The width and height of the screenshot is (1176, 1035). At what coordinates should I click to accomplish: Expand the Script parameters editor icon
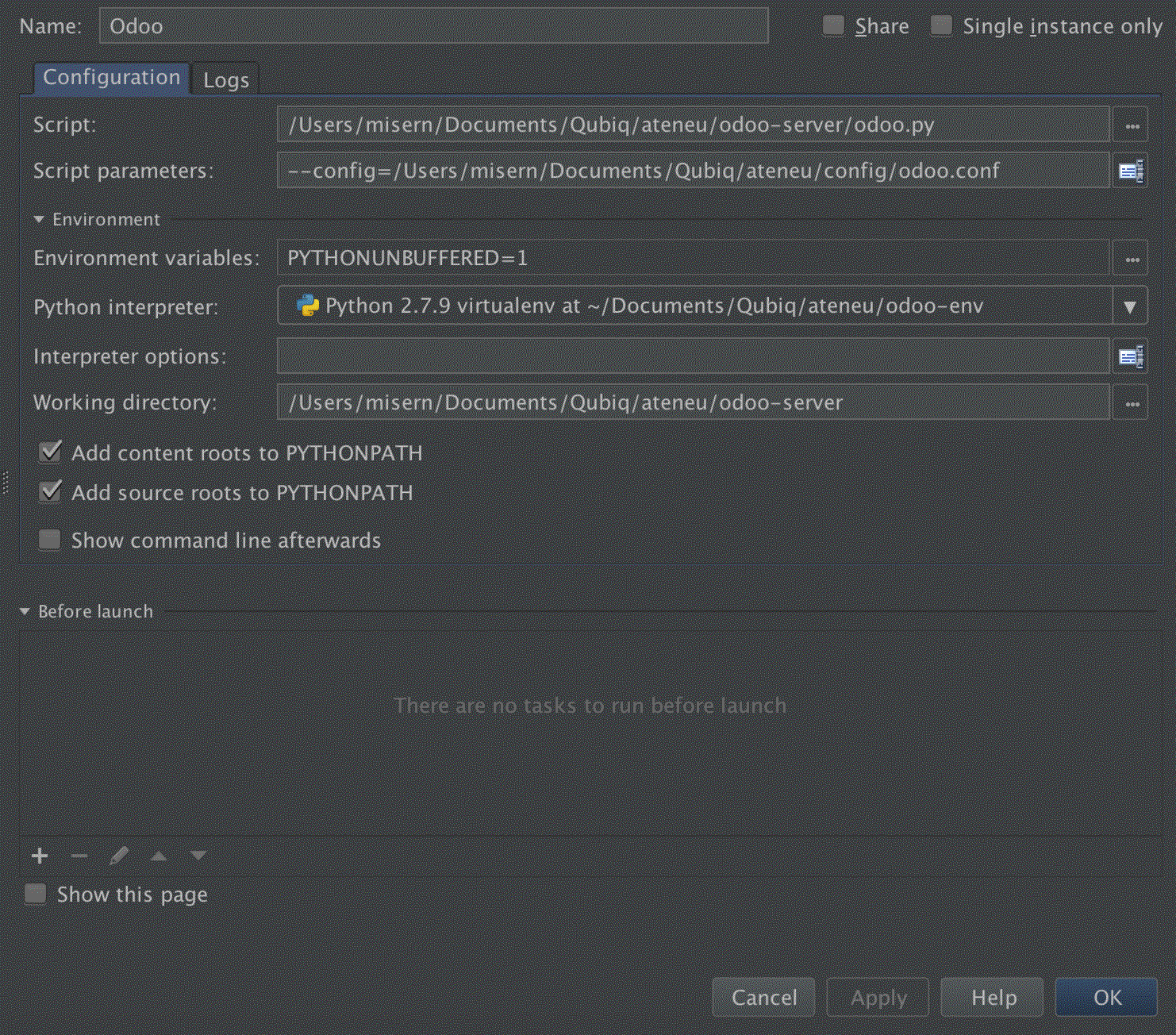[1131, 171]
